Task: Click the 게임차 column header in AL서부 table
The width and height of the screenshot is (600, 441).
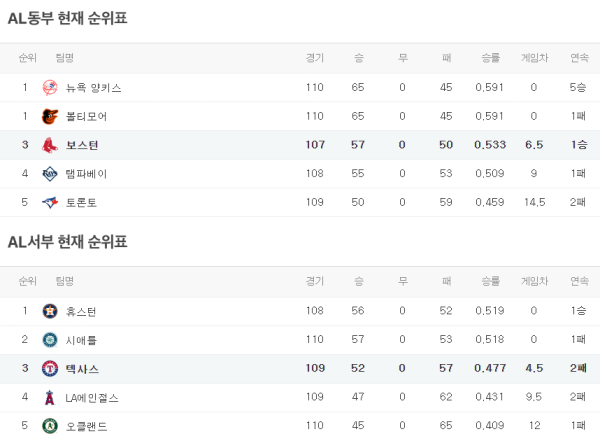Action: (535, 281)
